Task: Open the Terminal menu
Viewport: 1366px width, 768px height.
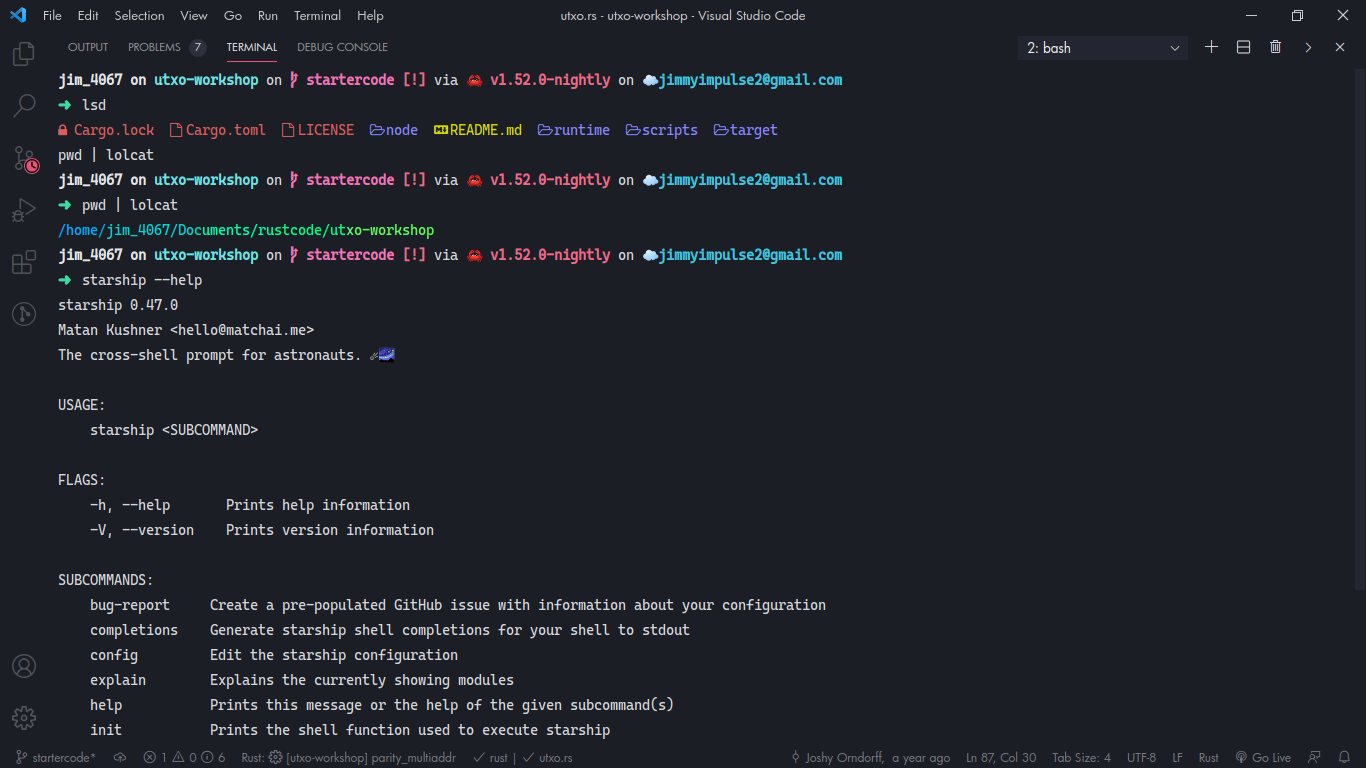Action: (x=316, y=15)
